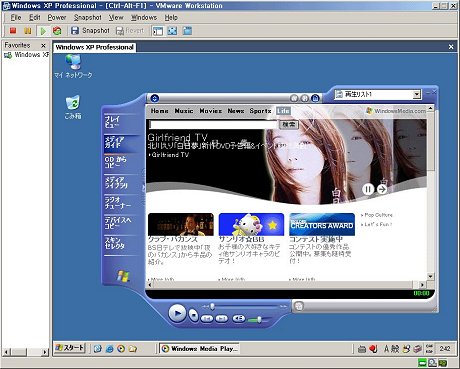The image size is (460, 369).
Task: Select the Windows XP Professional tab
Action: pos(94,47)
